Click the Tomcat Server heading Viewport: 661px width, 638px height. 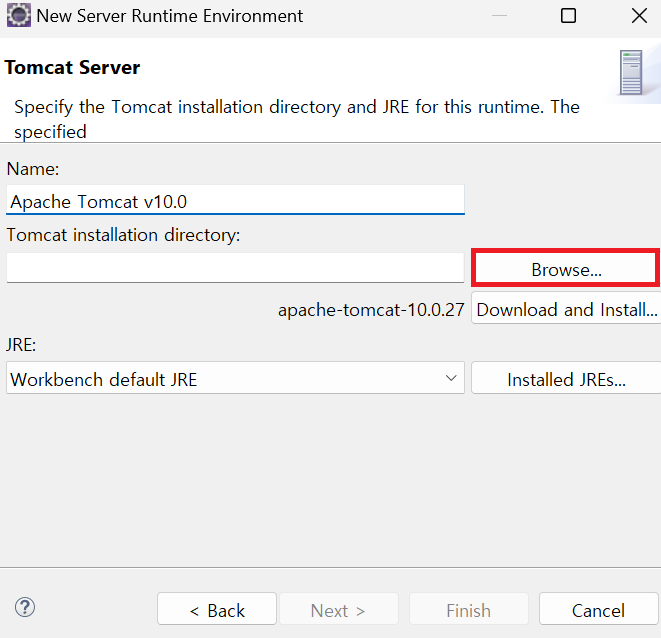[x=72, y=67]
